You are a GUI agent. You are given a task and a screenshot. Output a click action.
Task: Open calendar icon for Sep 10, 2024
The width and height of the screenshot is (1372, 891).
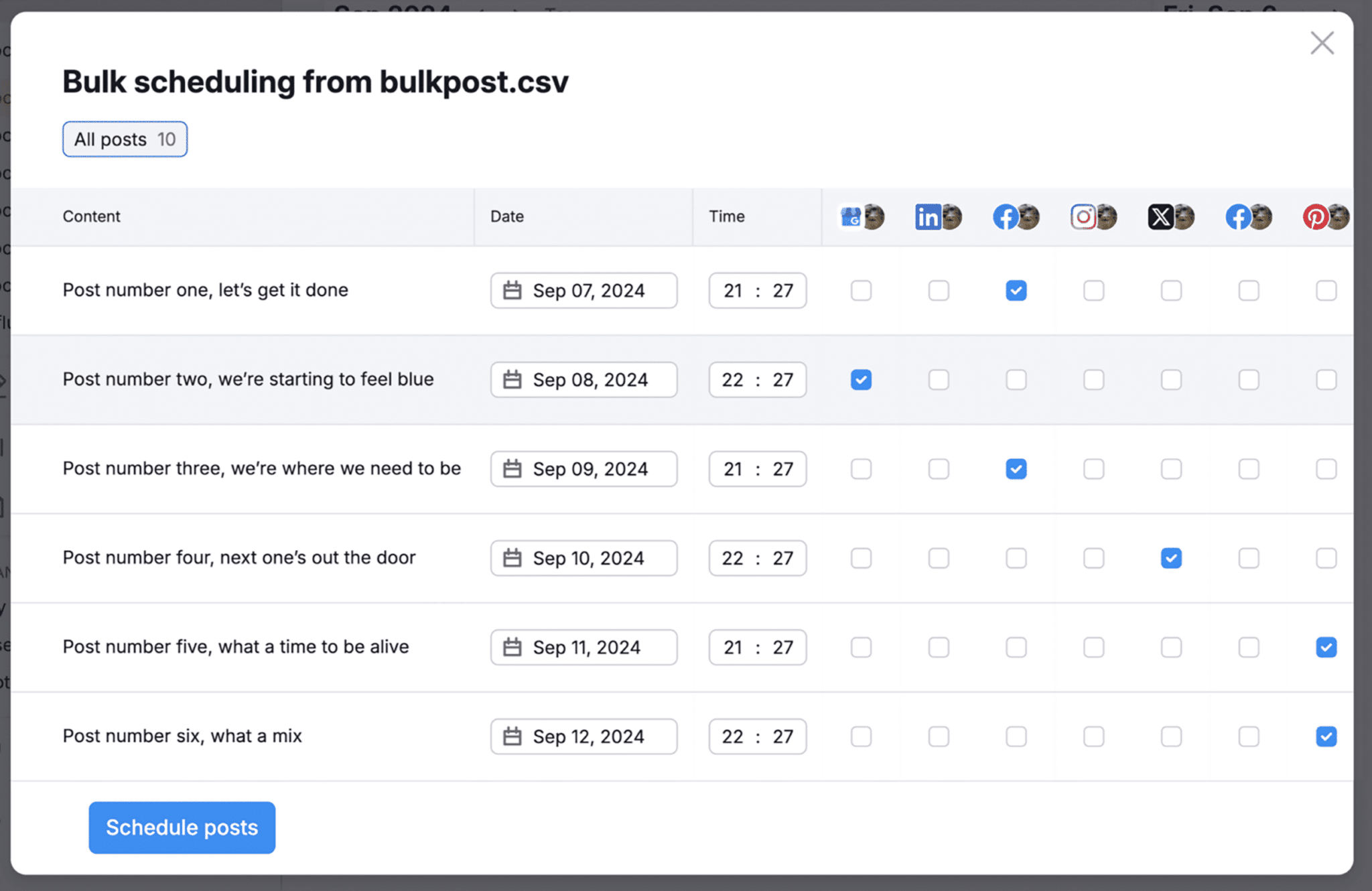[512, 558]
